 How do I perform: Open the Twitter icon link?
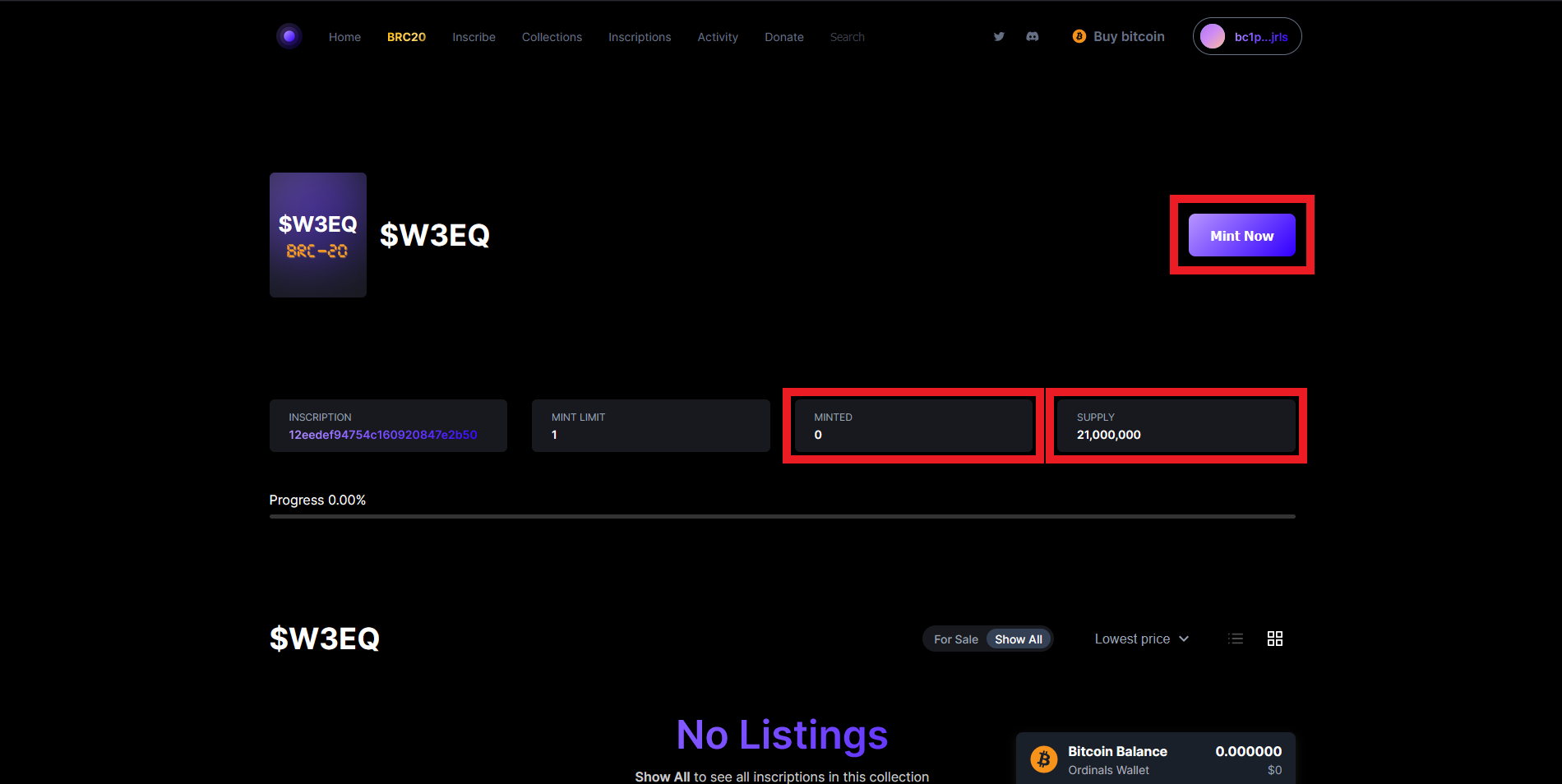coord(999,36)
